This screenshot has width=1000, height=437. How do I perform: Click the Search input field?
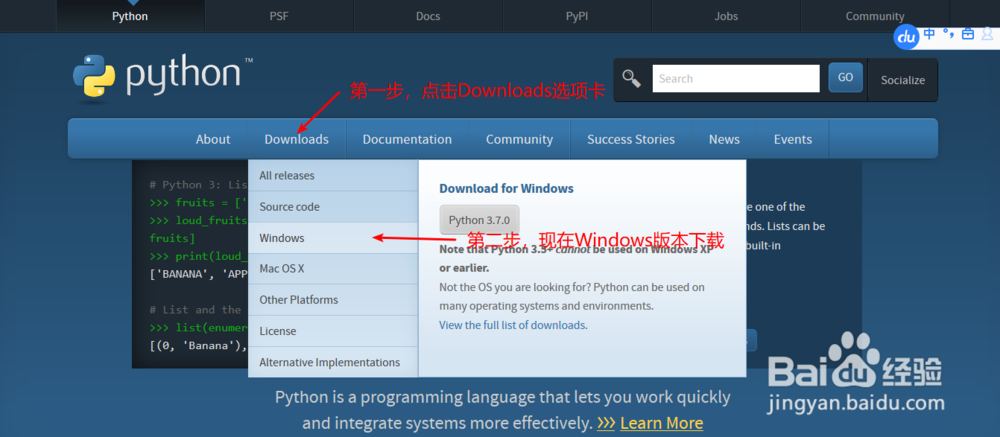coord(736,78)
